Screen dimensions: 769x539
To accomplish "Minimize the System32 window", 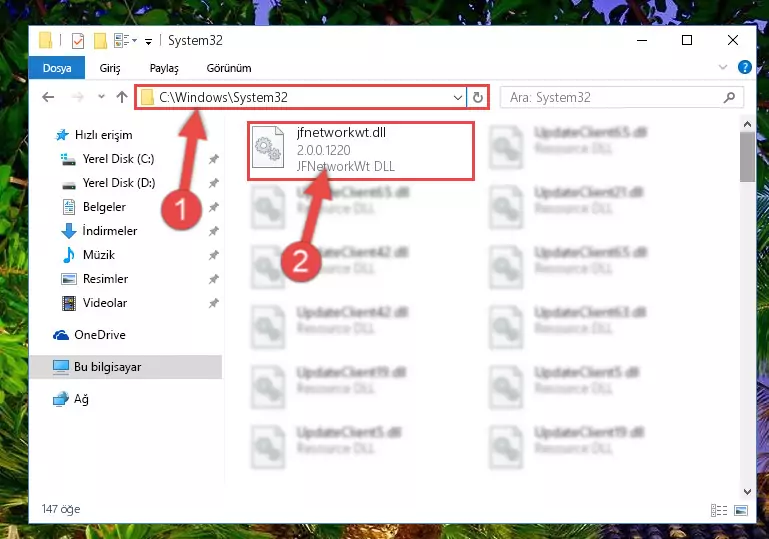I will (641, 40).
